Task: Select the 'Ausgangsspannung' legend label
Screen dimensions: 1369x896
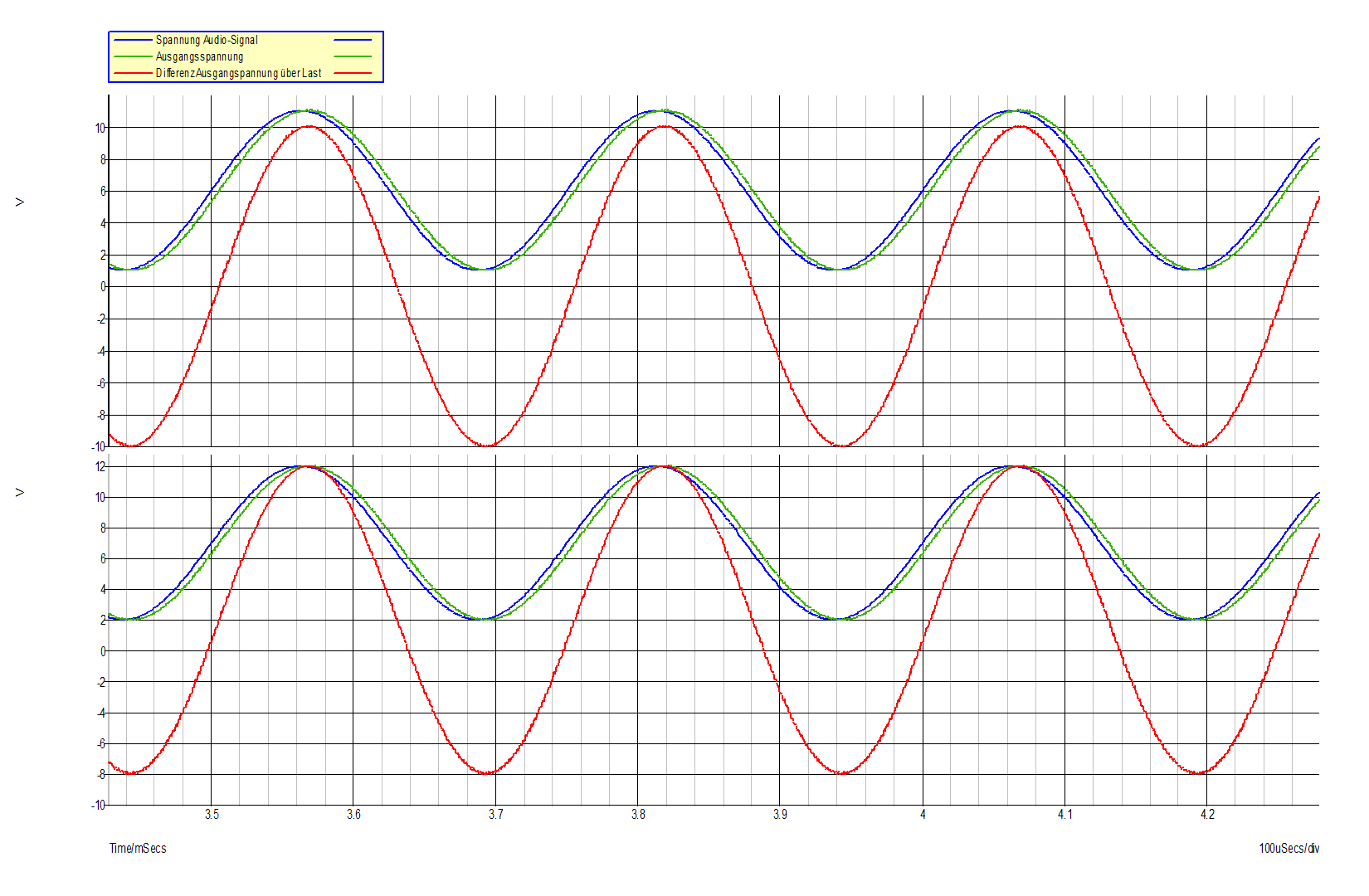Action: (199, 56)
